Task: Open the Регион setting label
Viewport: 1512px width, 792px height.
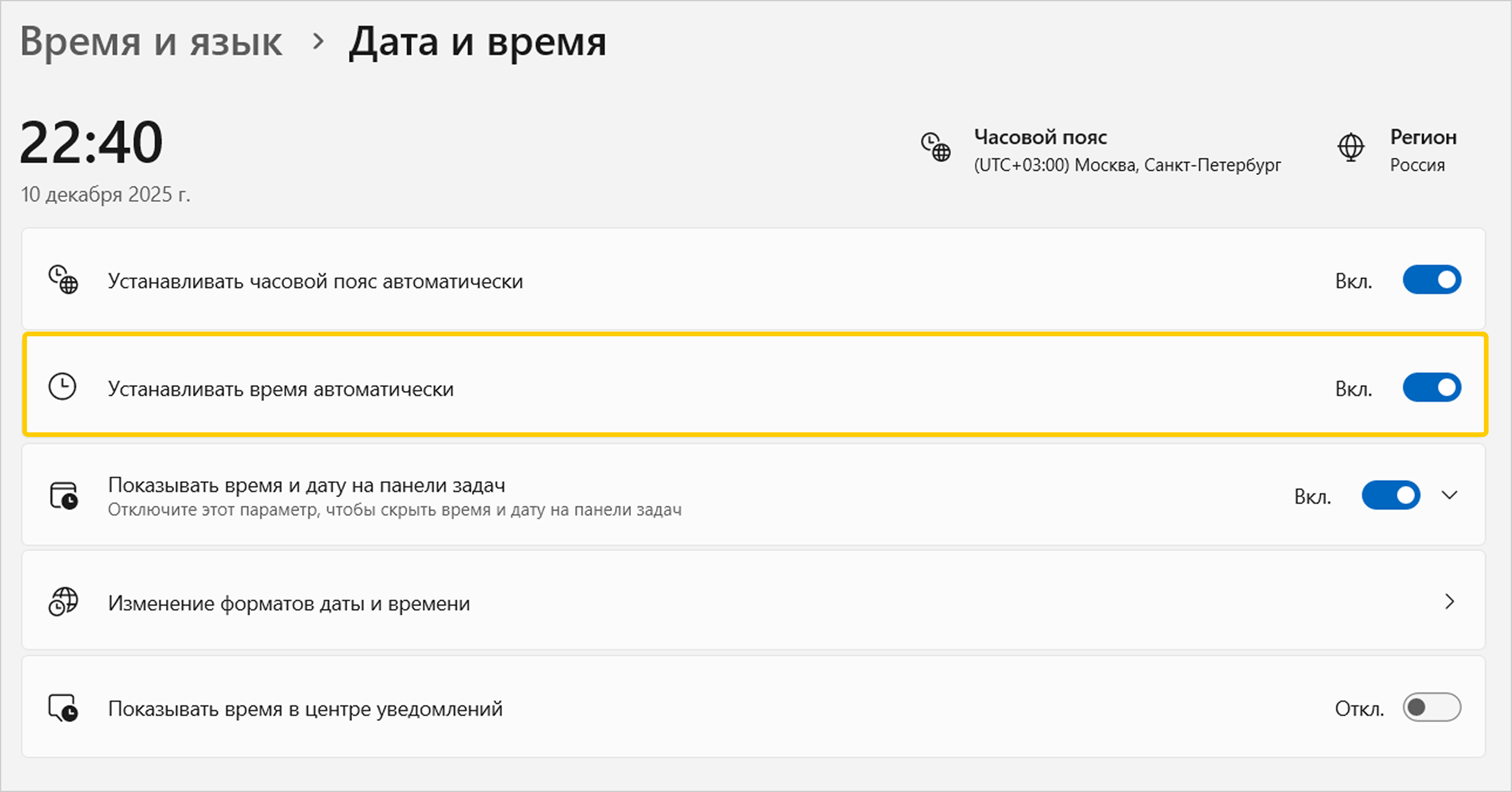Action: 1423,137
